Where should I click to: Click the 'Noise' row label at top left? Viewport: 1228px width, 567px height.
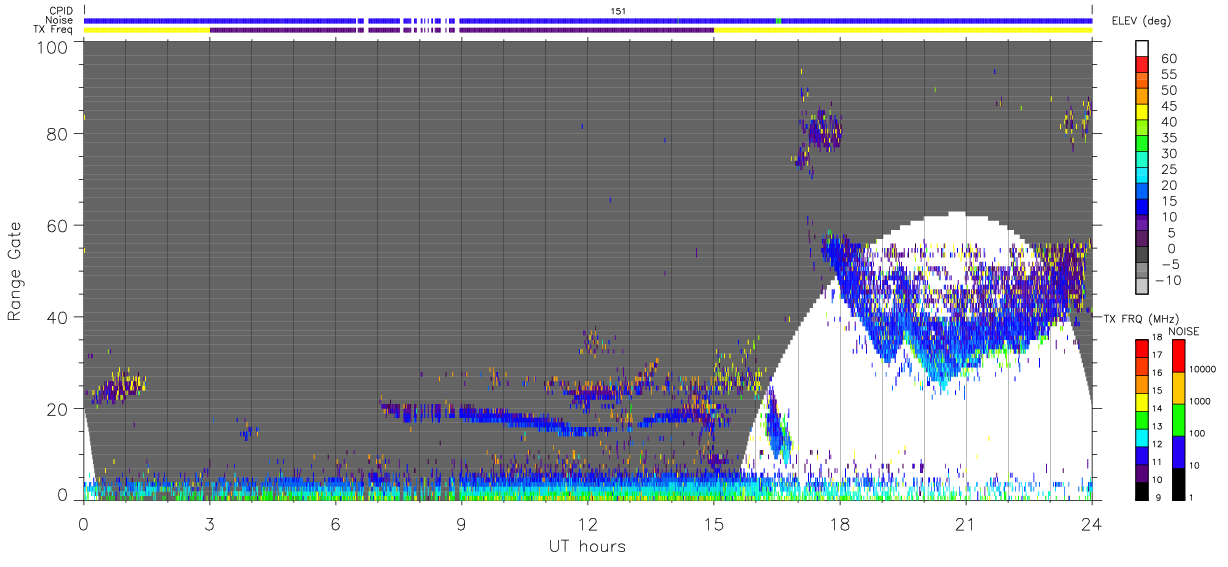click(x=61, y=20)
